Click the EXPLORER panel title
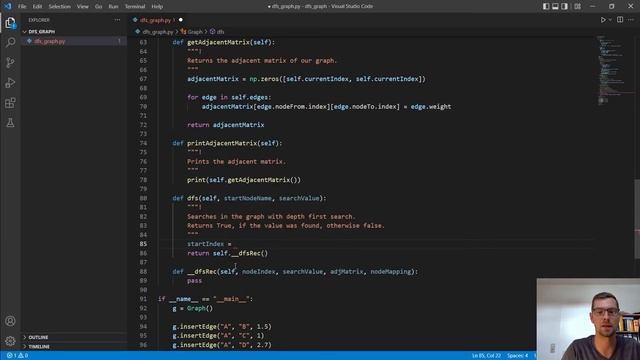This screenshot has height=360, width=640. [39, 20]
